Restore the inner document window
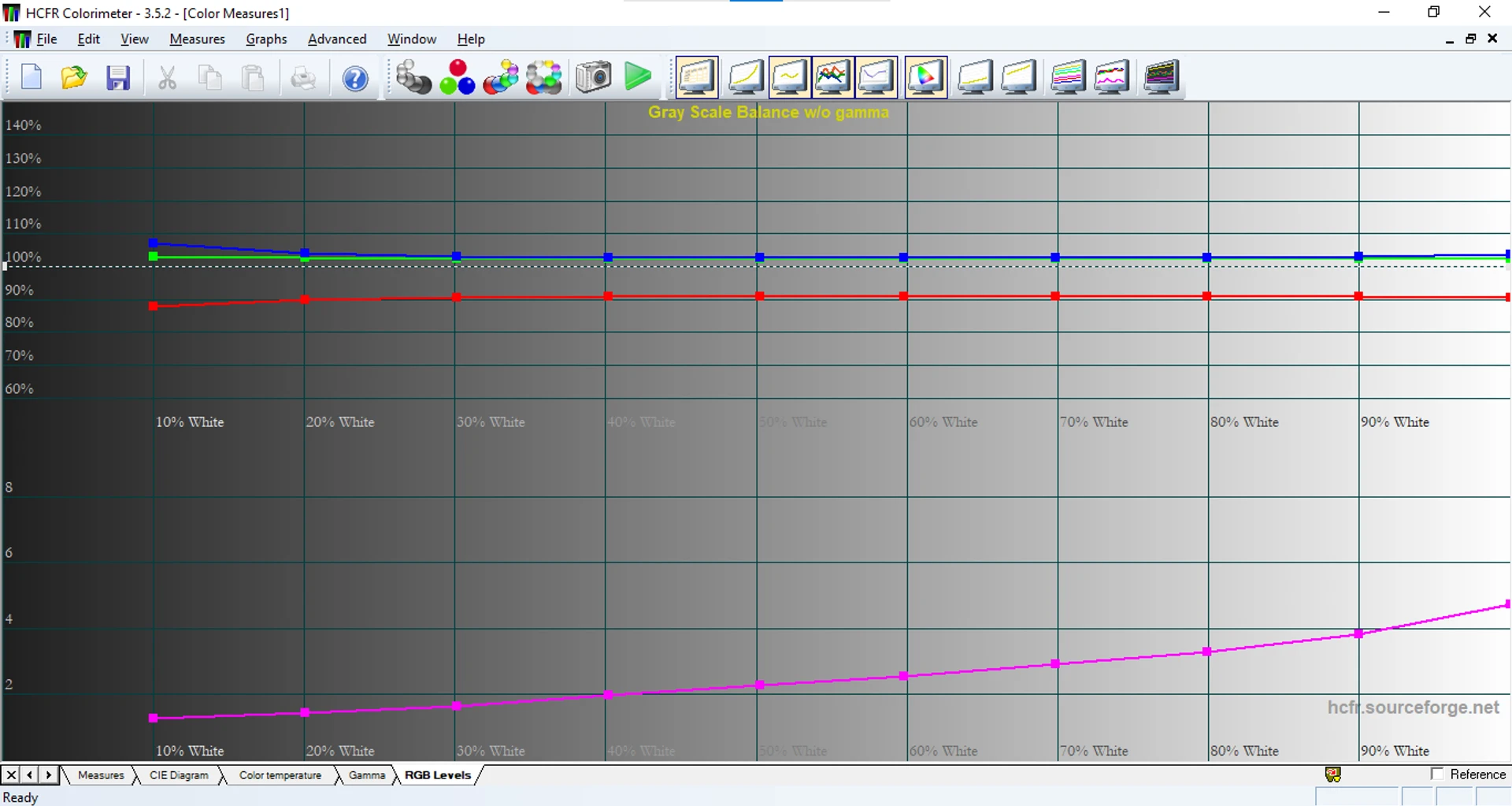 [x=1470, y=39]
